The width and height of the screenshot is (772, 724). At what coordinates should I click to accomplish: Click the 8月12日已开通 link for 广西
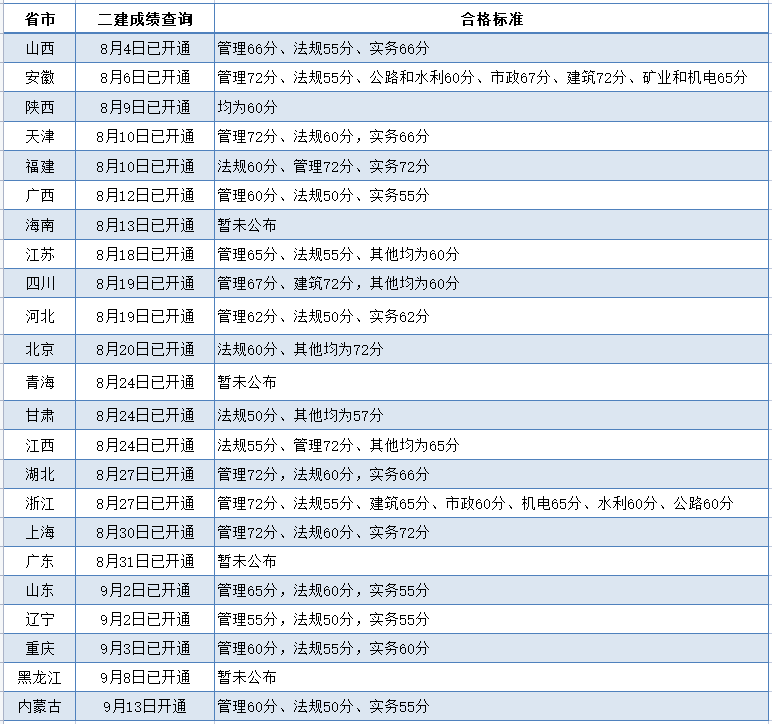(145, 195)
